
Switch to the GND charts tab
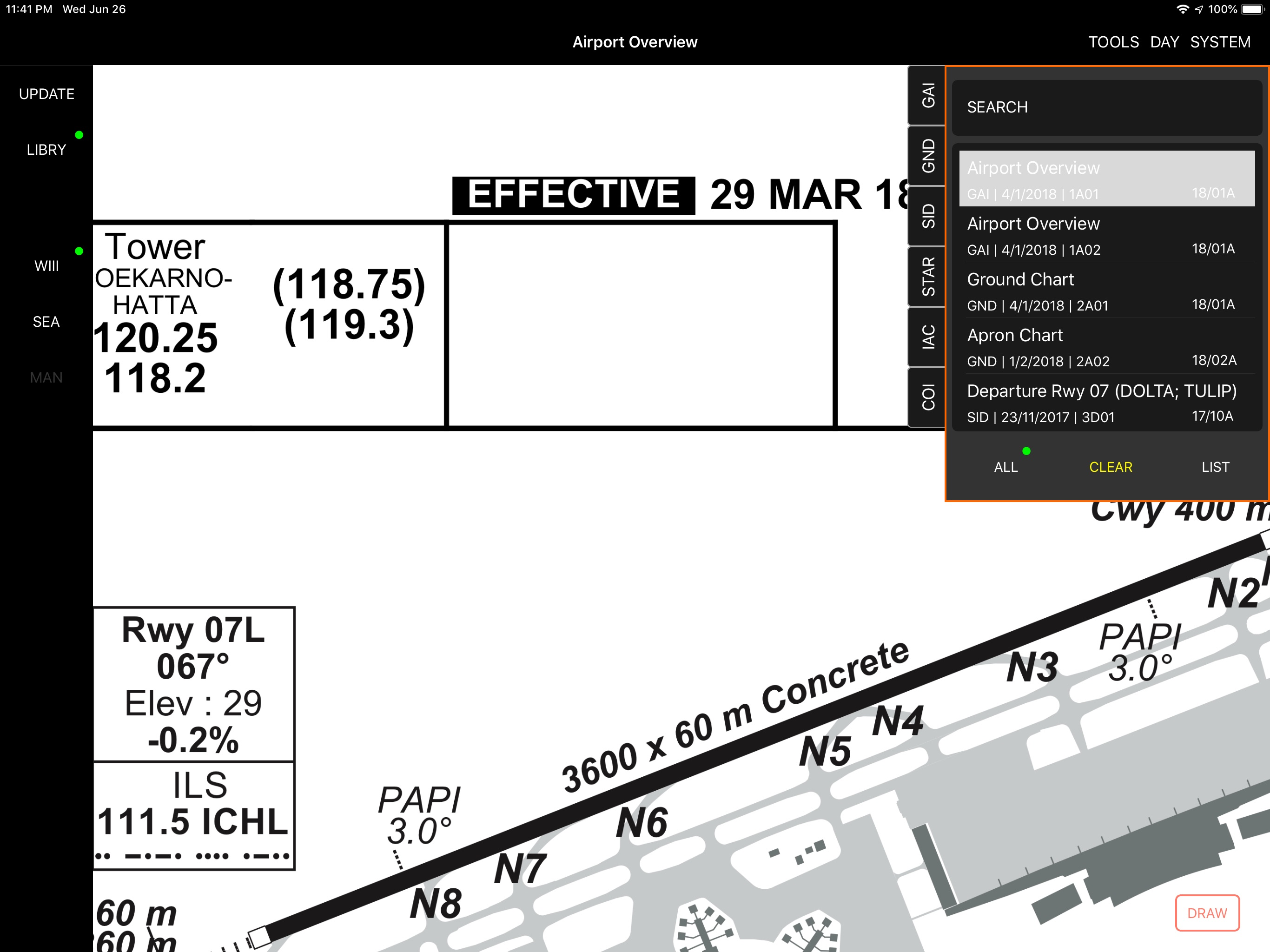click(927, 156)
